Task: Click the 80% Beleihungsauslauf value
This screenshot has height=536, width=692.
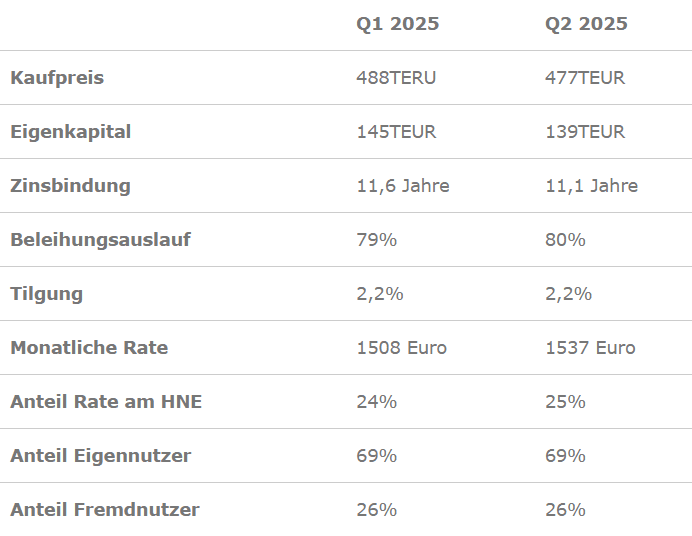Action: click(x=565, y=240)
